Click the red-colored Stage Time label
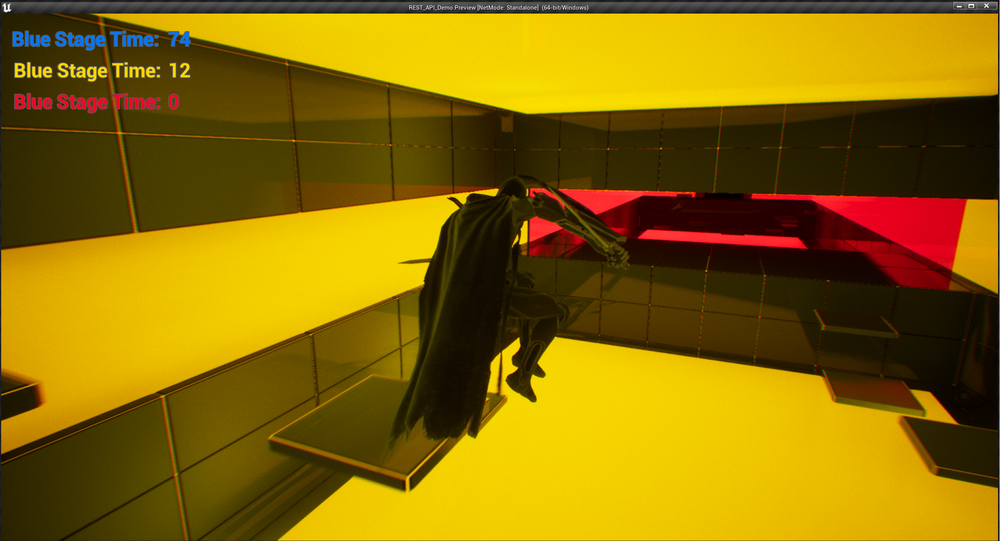The height and width of the screenshot is (541, 1000). pos(87,102)
